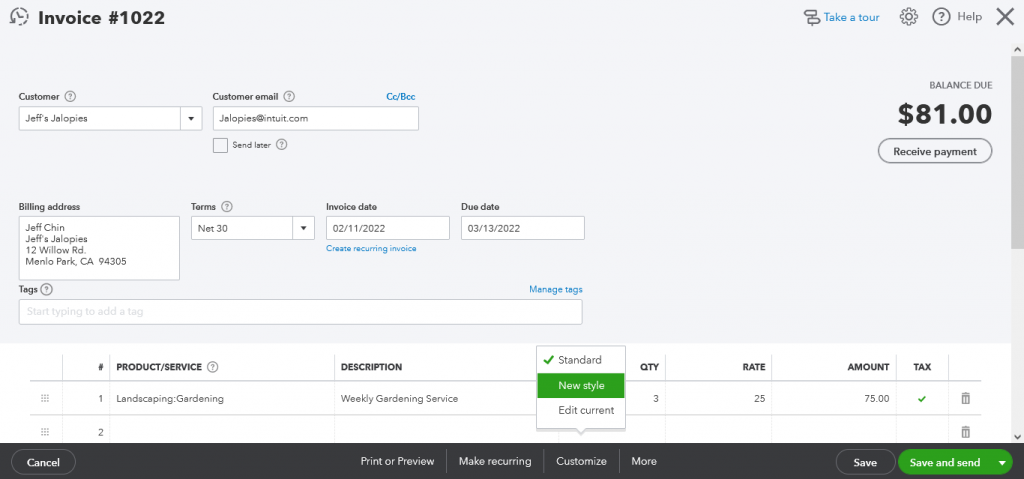Screen dimensions: 1024x479
Task: Click the Terms help question mark icon
Action: click(x=227, y=206)
